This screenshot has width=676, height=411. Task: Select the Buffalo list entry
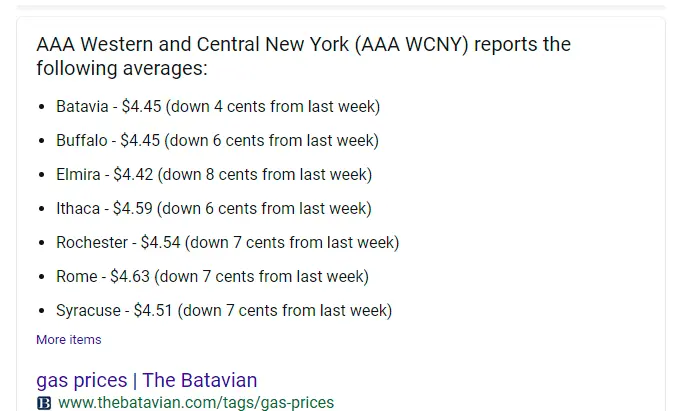point(217,140)
